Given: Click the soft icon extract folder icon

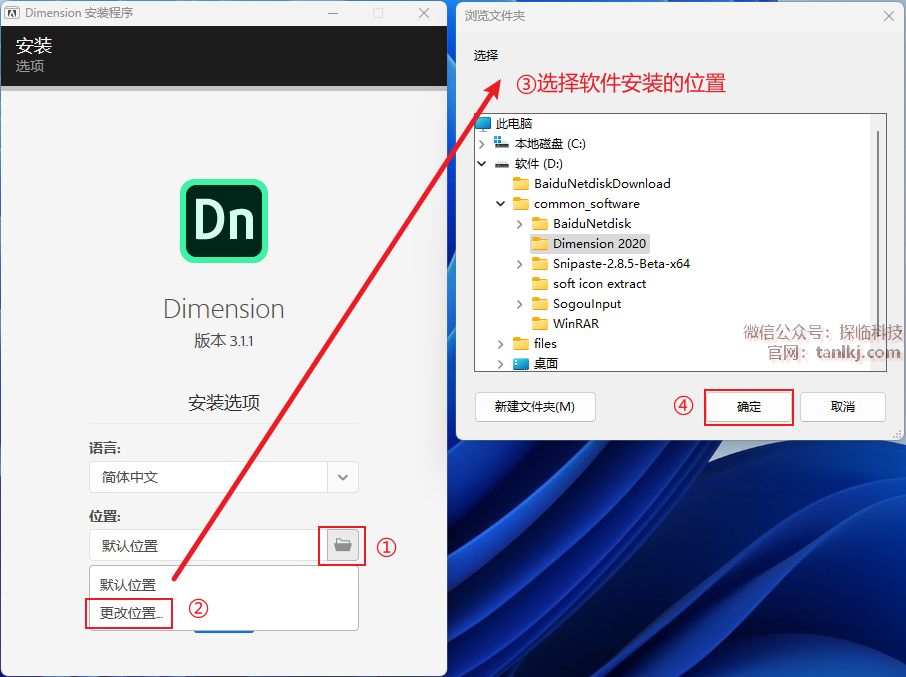Looking at the screenshot, I should pos(540,284).
